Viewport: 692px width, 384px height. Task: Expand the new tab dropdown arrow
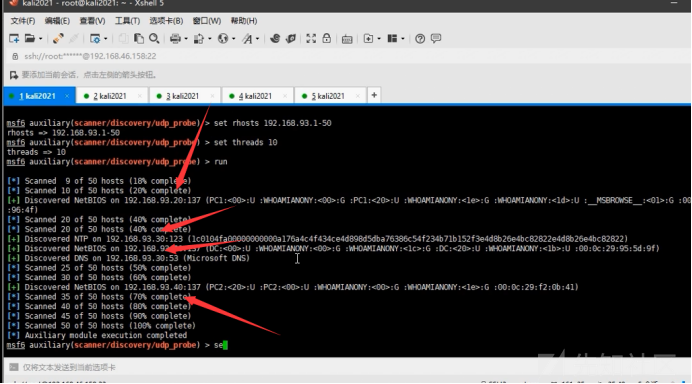click(379, 39)
